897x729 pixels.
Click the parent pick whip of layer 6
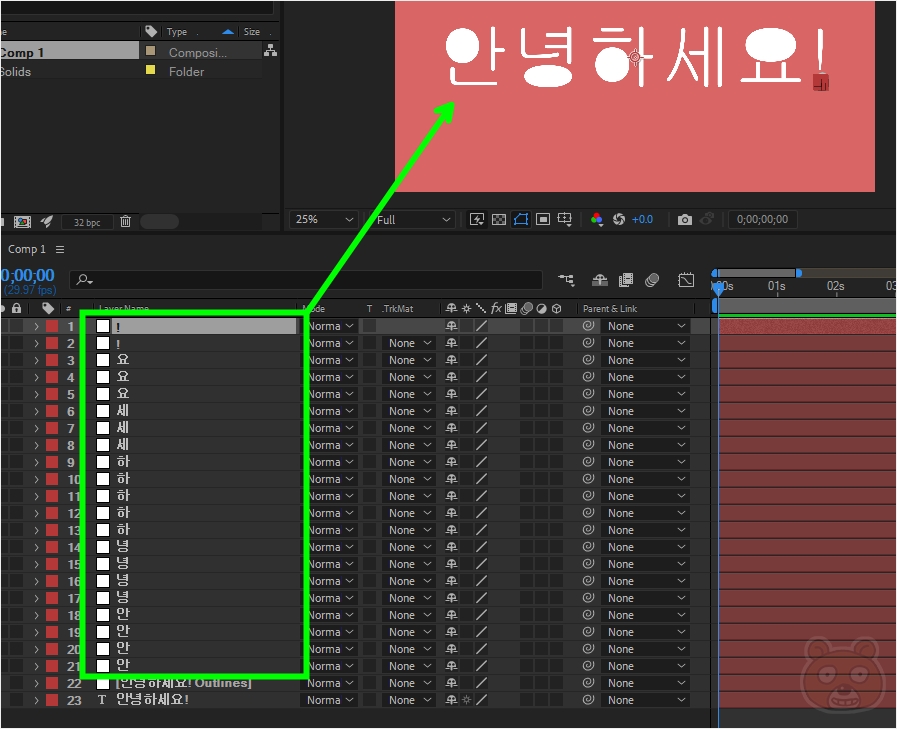(588, 411)
